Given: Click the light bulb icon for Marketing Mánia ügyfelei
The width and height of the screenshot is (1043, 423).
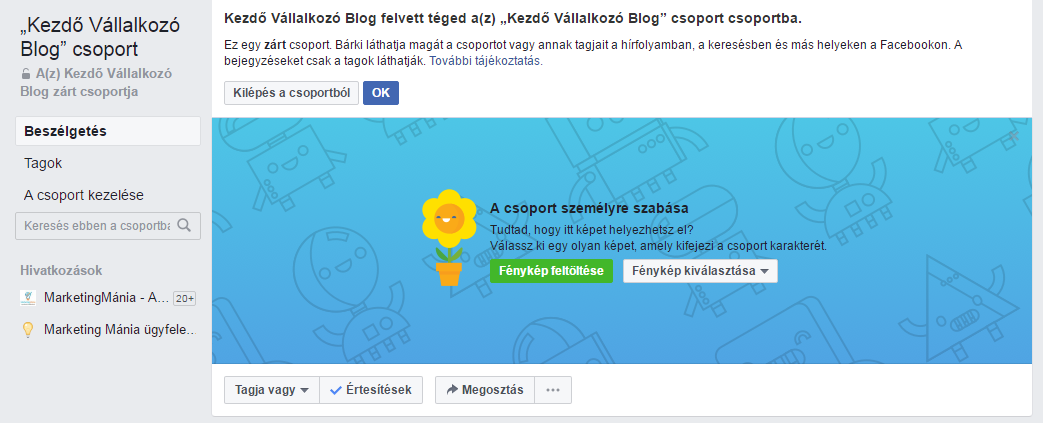Looking at the screenshot, I should [x=28, y=330].
